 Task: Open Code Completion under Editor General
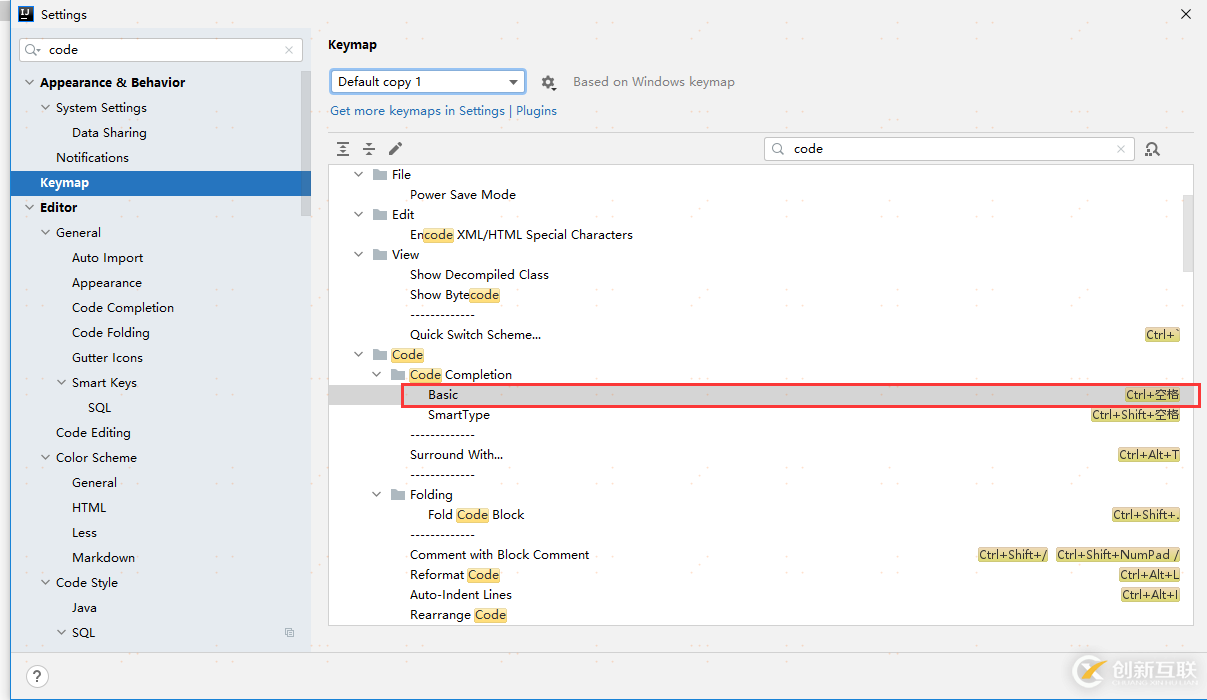tap(122, 308)
